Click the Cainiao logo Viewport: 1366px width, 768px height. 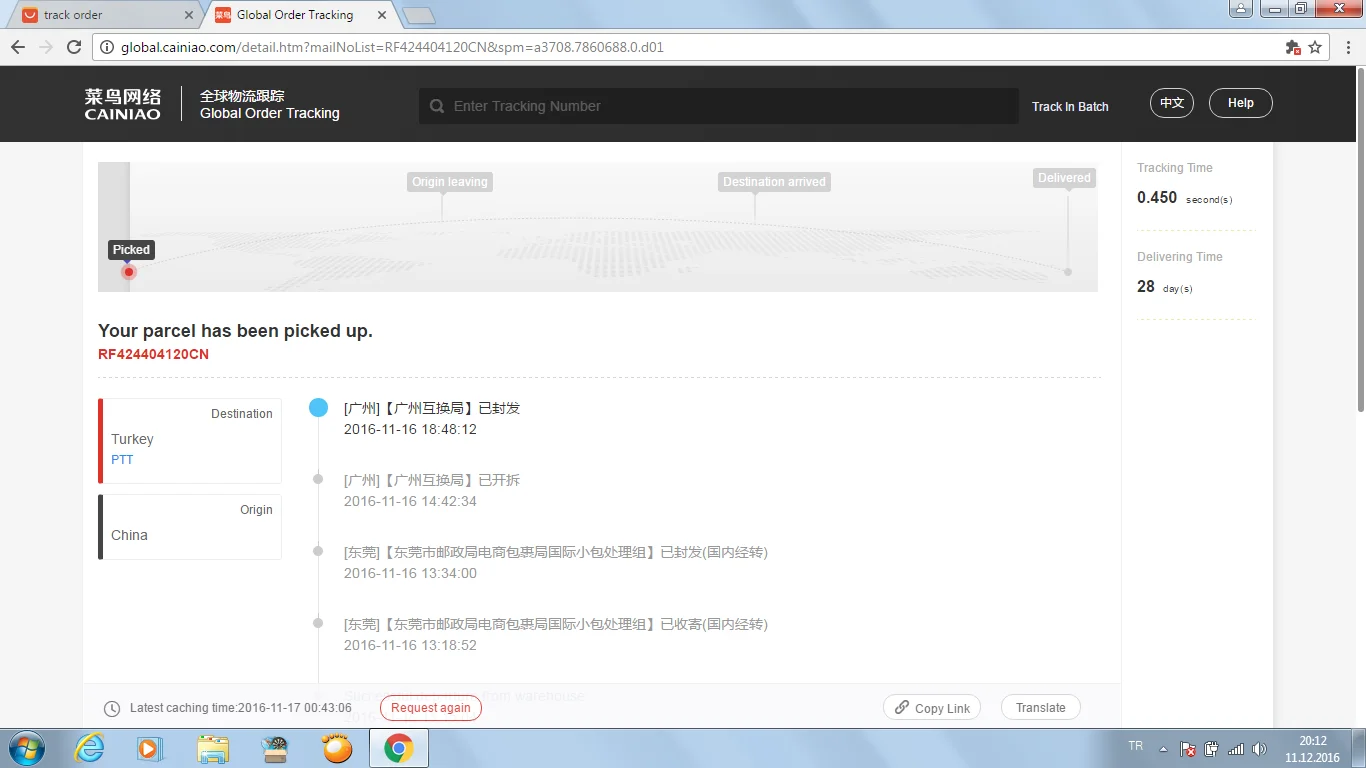point(122,104)
